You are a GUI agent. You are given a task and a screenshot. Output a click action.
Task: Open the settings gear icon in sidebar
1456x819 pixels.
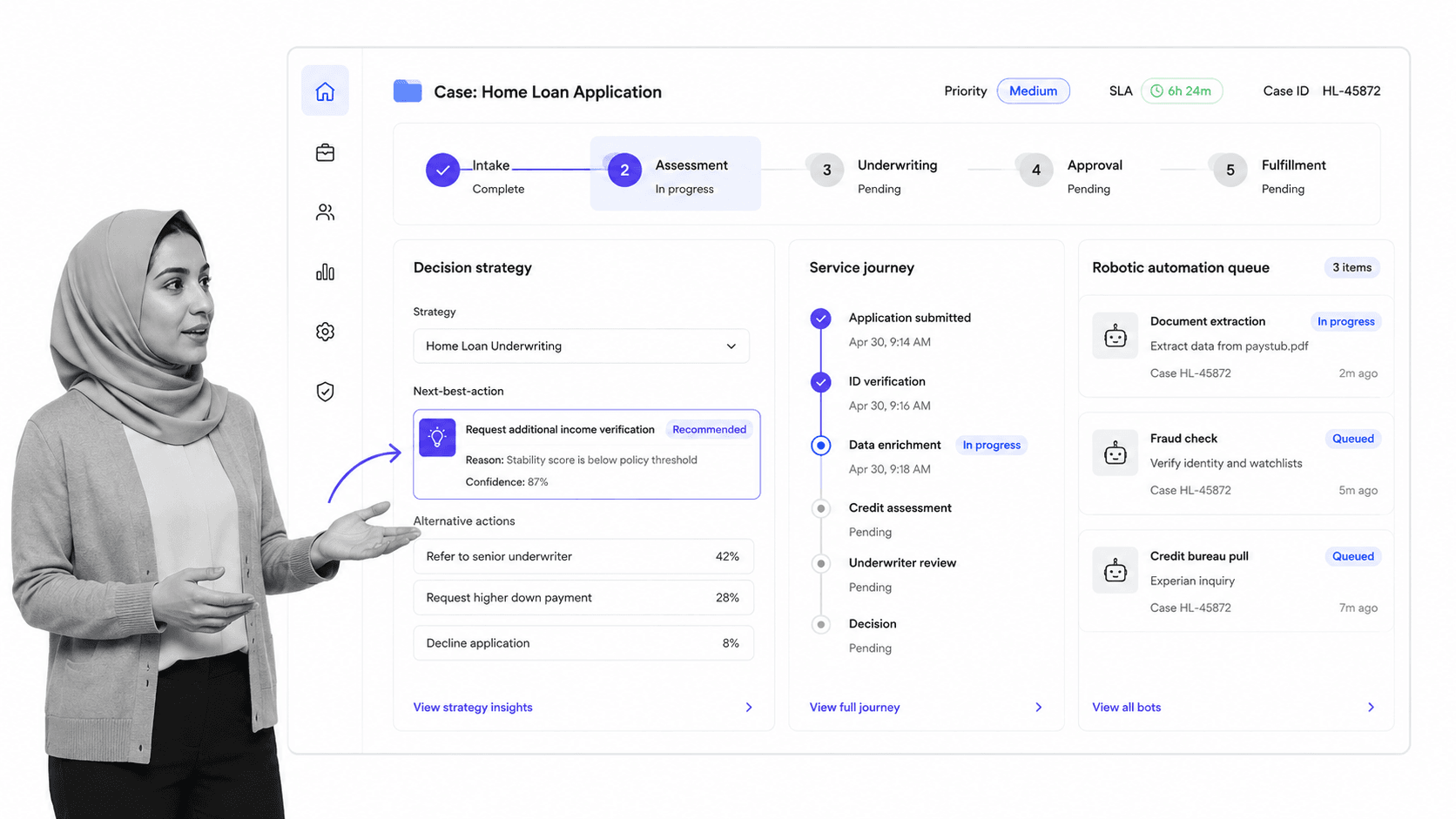325,332
